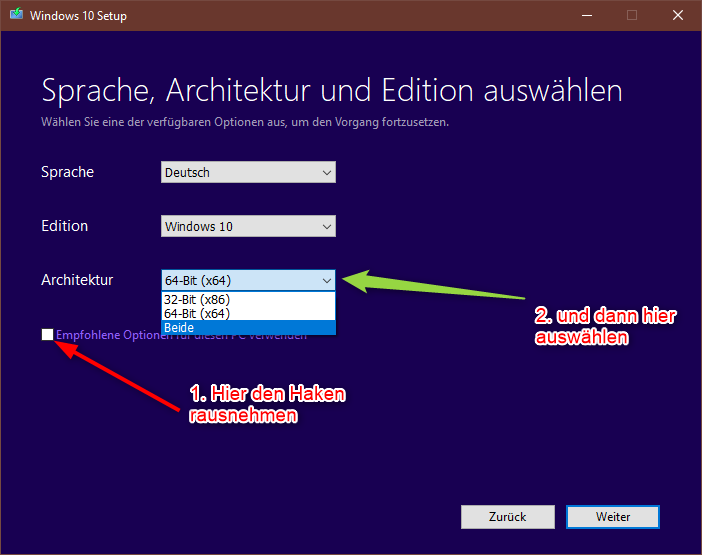The height and width of the screenshot is (555, 702).
Task: Click the Sprache label
Action: [68, 172]
